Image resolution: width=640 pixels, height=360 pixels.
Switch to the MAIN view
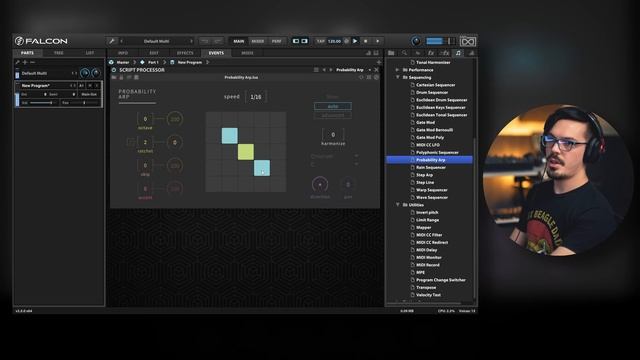click(x=239, y=41)
